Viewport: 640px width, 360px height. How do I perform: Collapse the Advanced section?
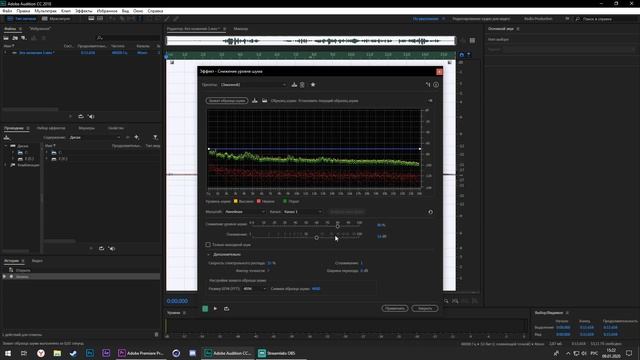coord(209,254)
